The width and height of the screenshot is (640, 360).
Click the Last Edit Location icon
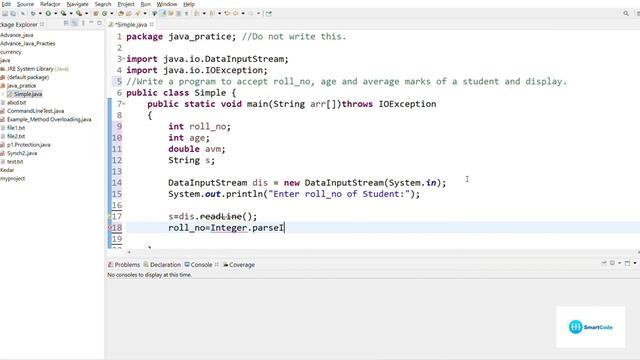227,13
